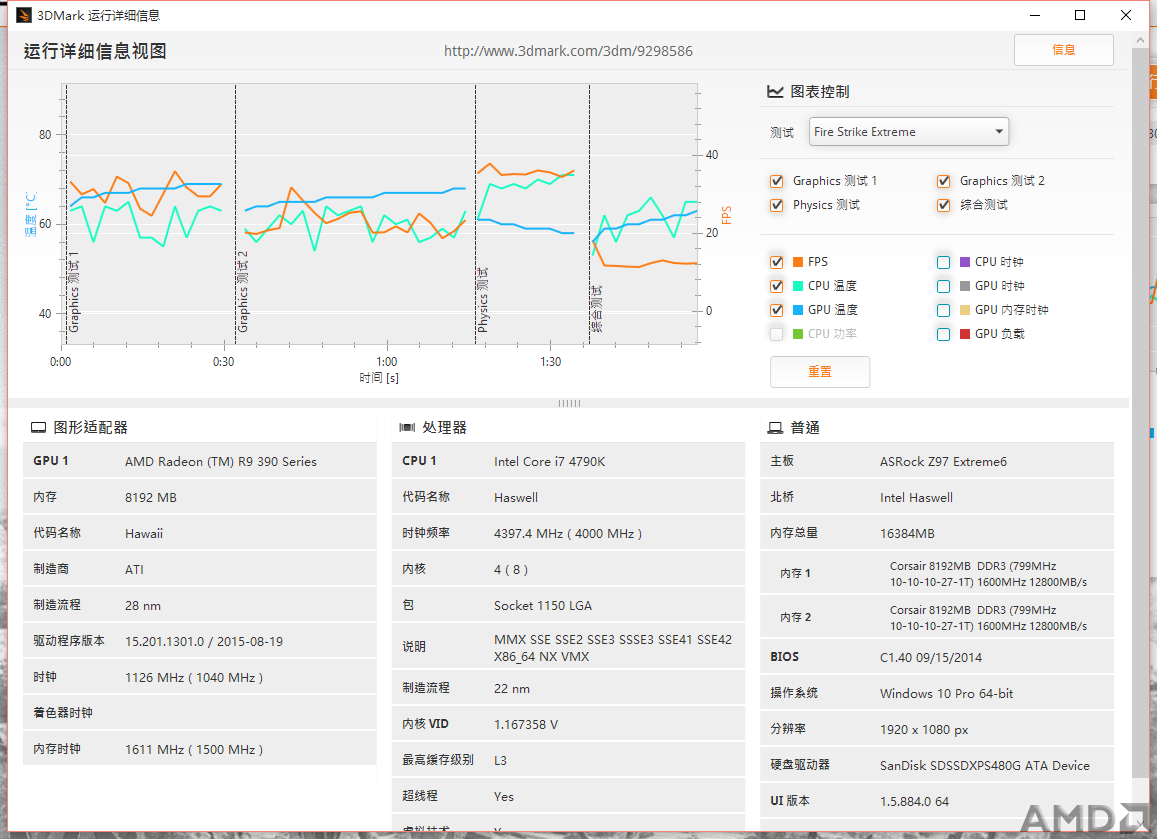1157x839 pixels.
Task: Click the chart icon beside 图表控制
Action: (775, 92)
